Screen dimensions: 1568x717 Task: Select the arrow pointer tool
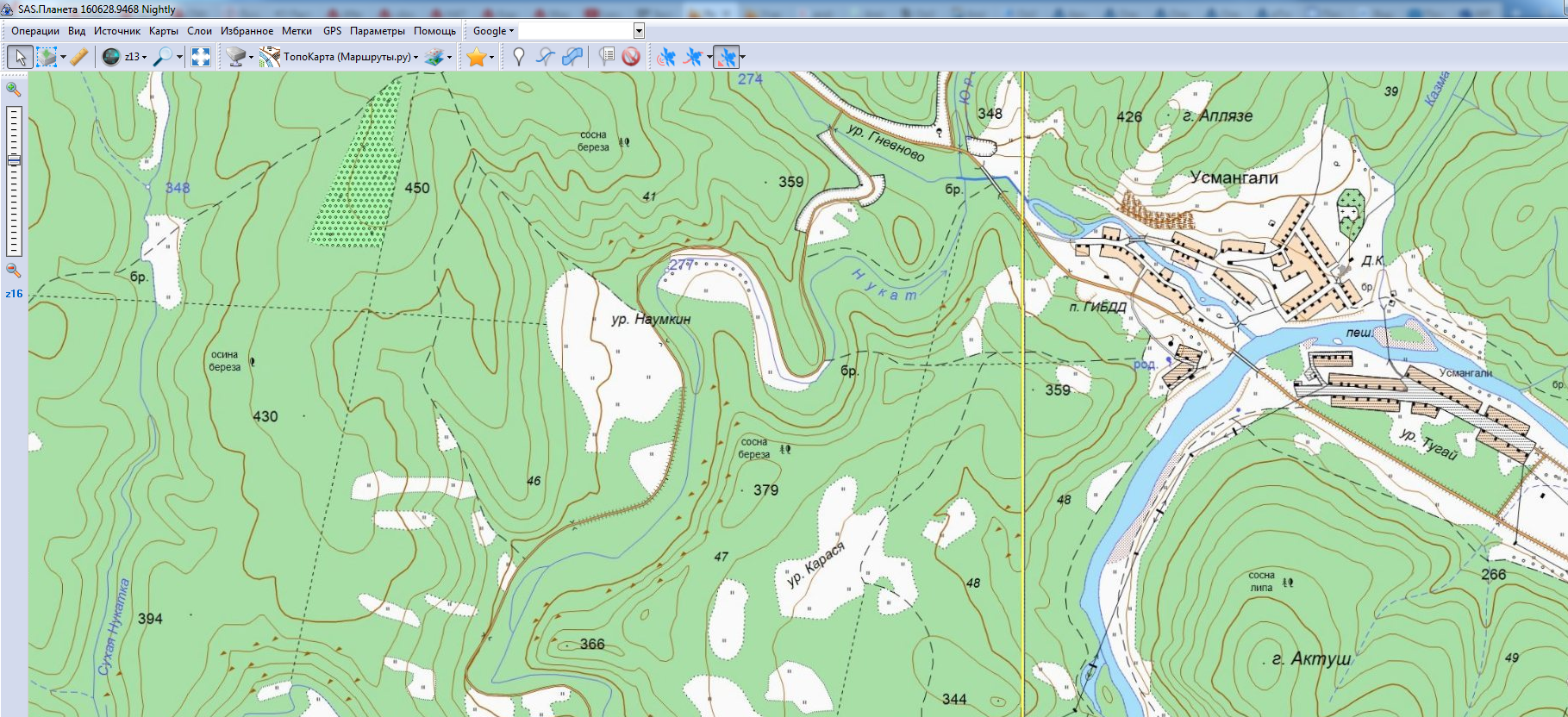click(x=20, y=57)
